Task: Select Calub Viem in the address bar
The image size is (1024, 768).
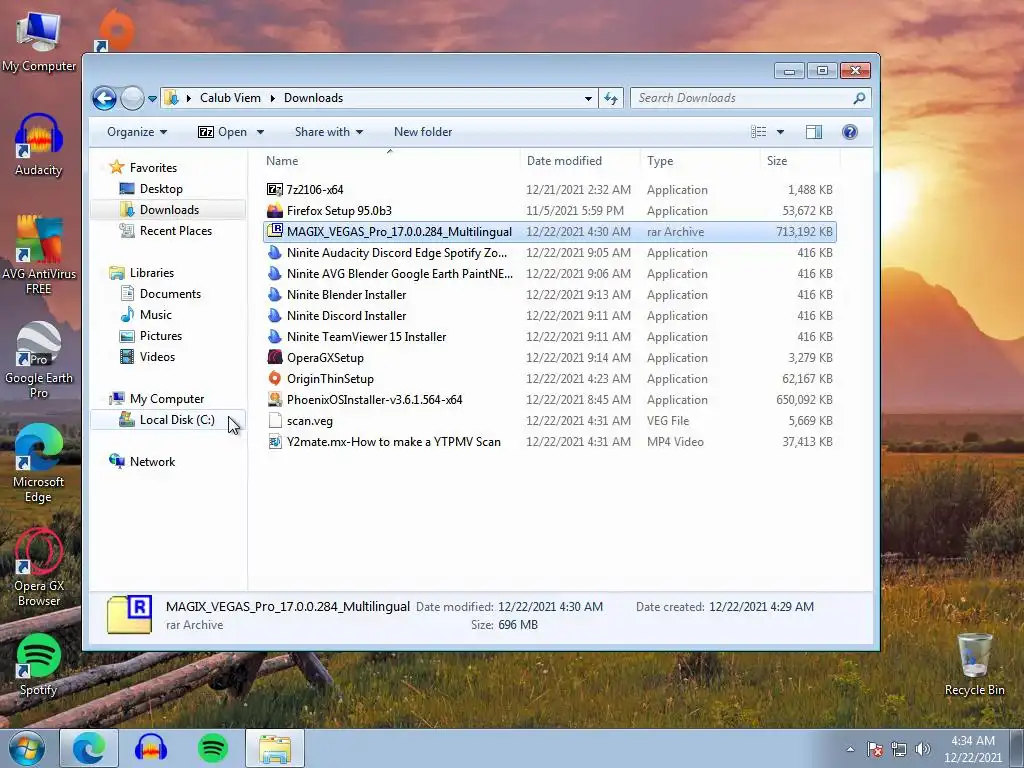Action: [x=230, y=98]
